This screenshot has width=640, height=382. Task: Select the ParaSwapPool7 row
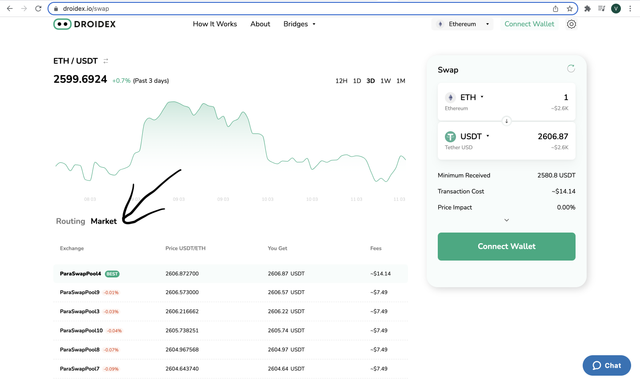point(231,369)
